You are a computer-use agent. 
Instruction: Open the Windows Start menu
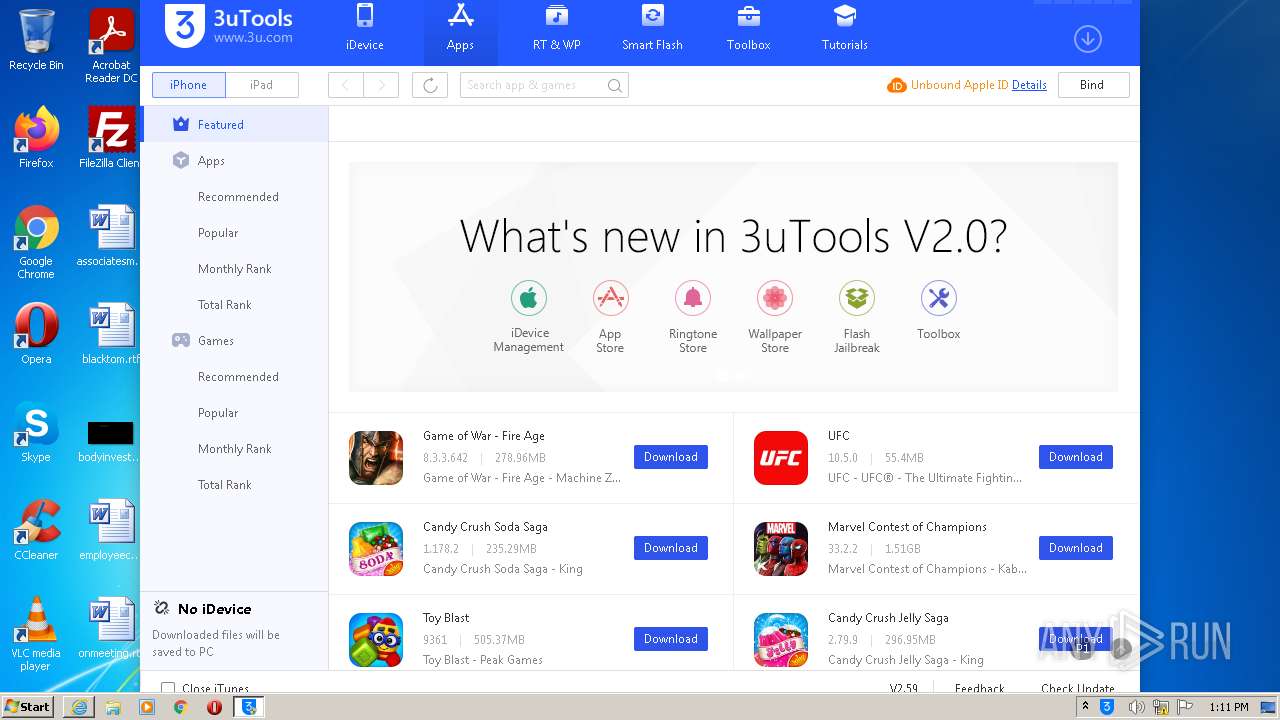tap(28, 707)
